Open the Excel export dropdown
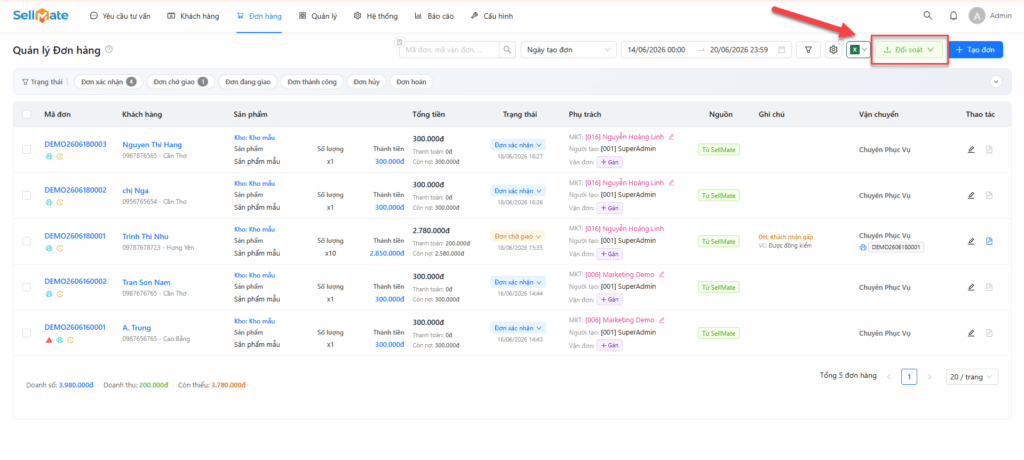 tap(858, 50)
